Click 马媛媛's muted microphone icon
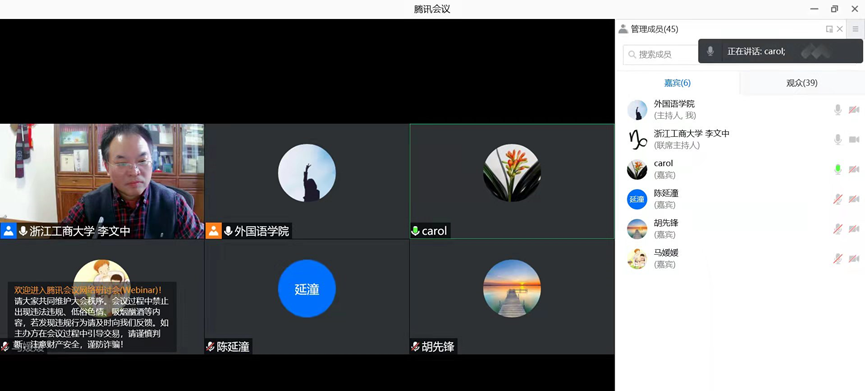 837,259
